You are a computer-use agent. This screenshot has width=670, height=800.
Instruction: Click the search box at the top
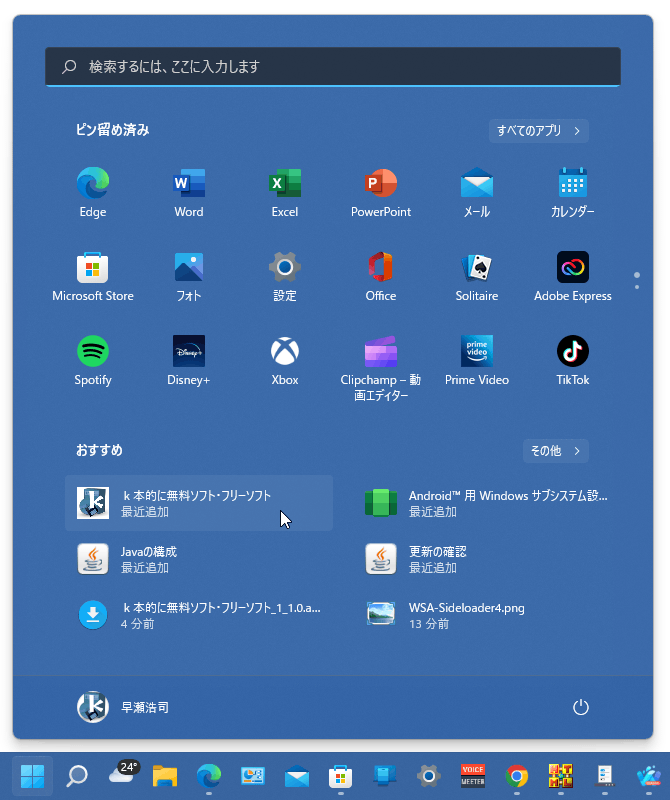(x=333, y=66)
